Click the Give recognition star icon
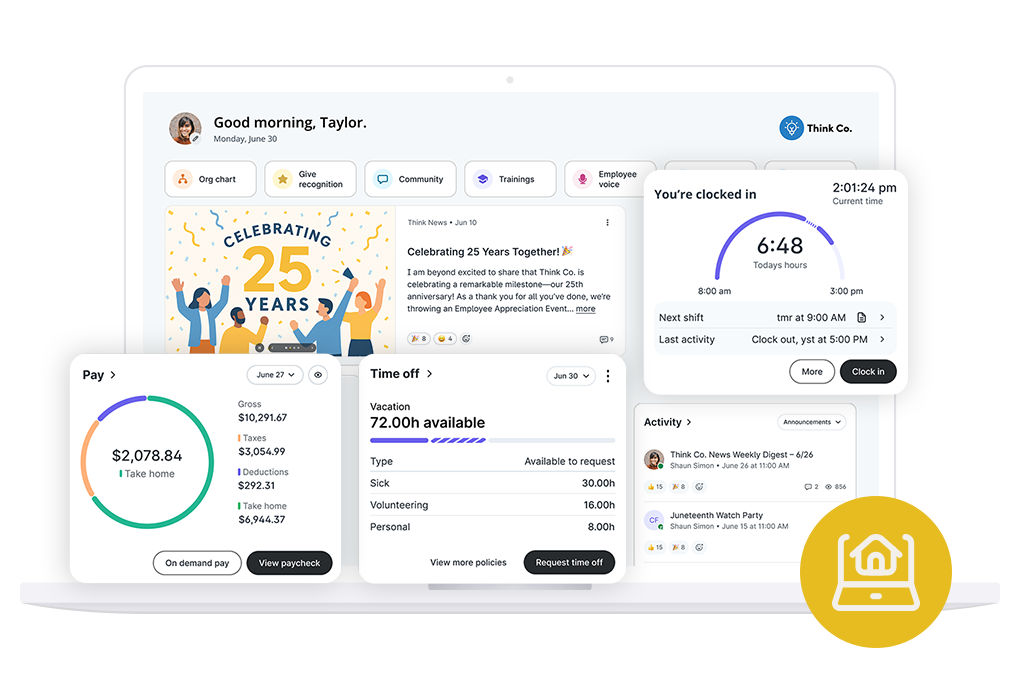The image size is (1020, 680). [x=283, y=179]
